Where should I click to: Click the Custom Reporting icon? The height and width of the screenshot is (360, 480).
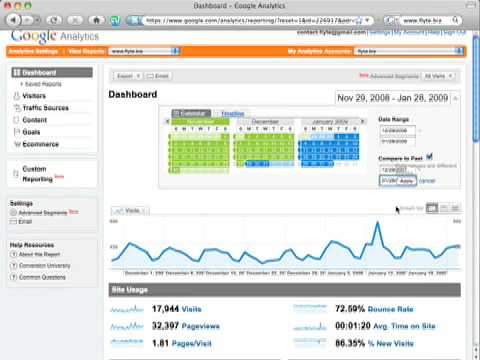(16, 174)
